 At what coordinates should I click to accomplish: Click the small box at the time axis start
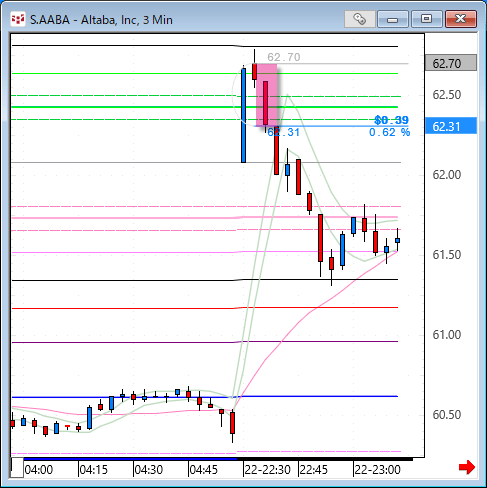click(x=17, y=468)
